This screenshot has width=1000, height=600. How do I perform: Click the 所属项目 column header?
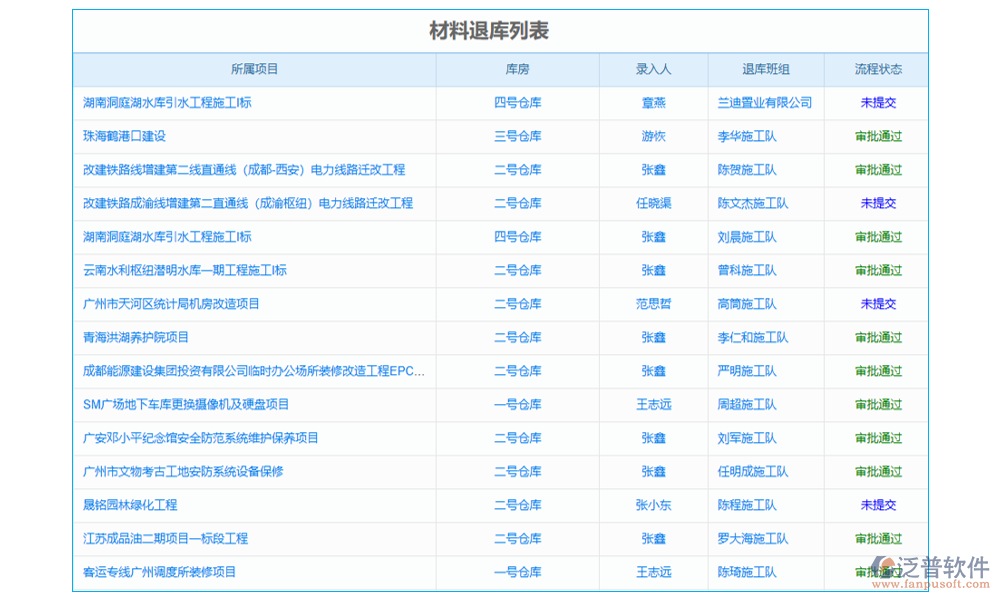click(253, 69)
